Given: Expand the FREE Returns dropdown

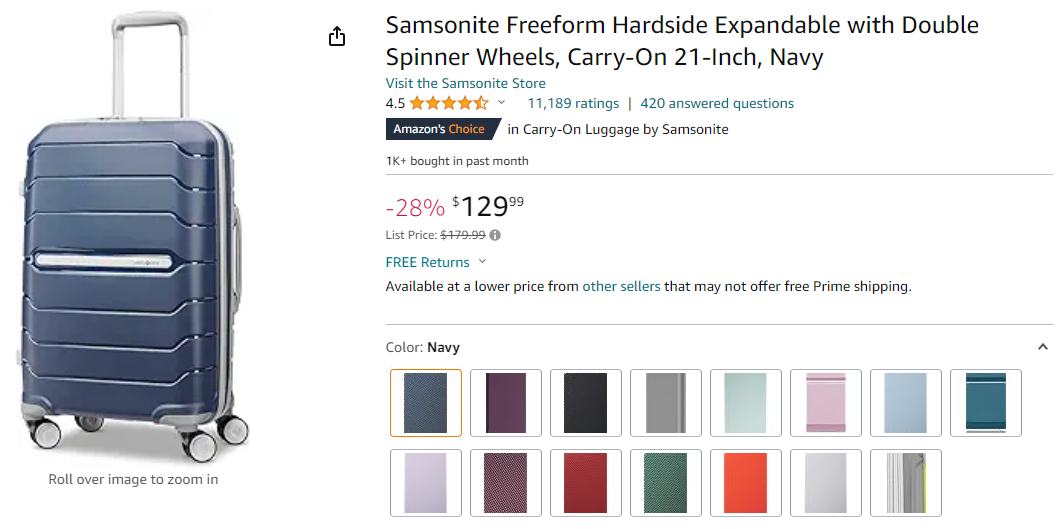Looking at the screenshot, I should 482,262.
